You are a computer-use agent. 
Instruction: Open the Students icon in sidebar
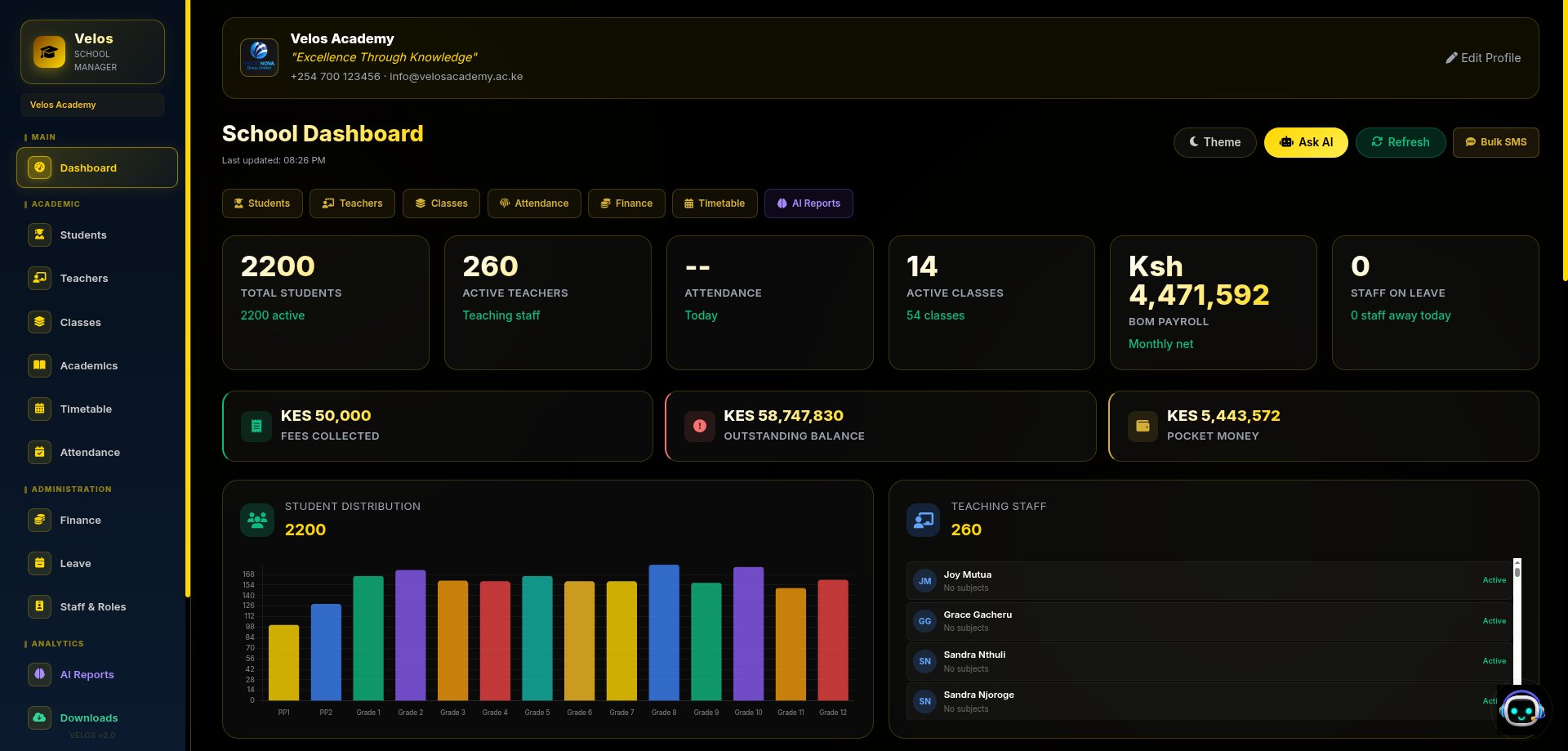click(x=39, y=235)
